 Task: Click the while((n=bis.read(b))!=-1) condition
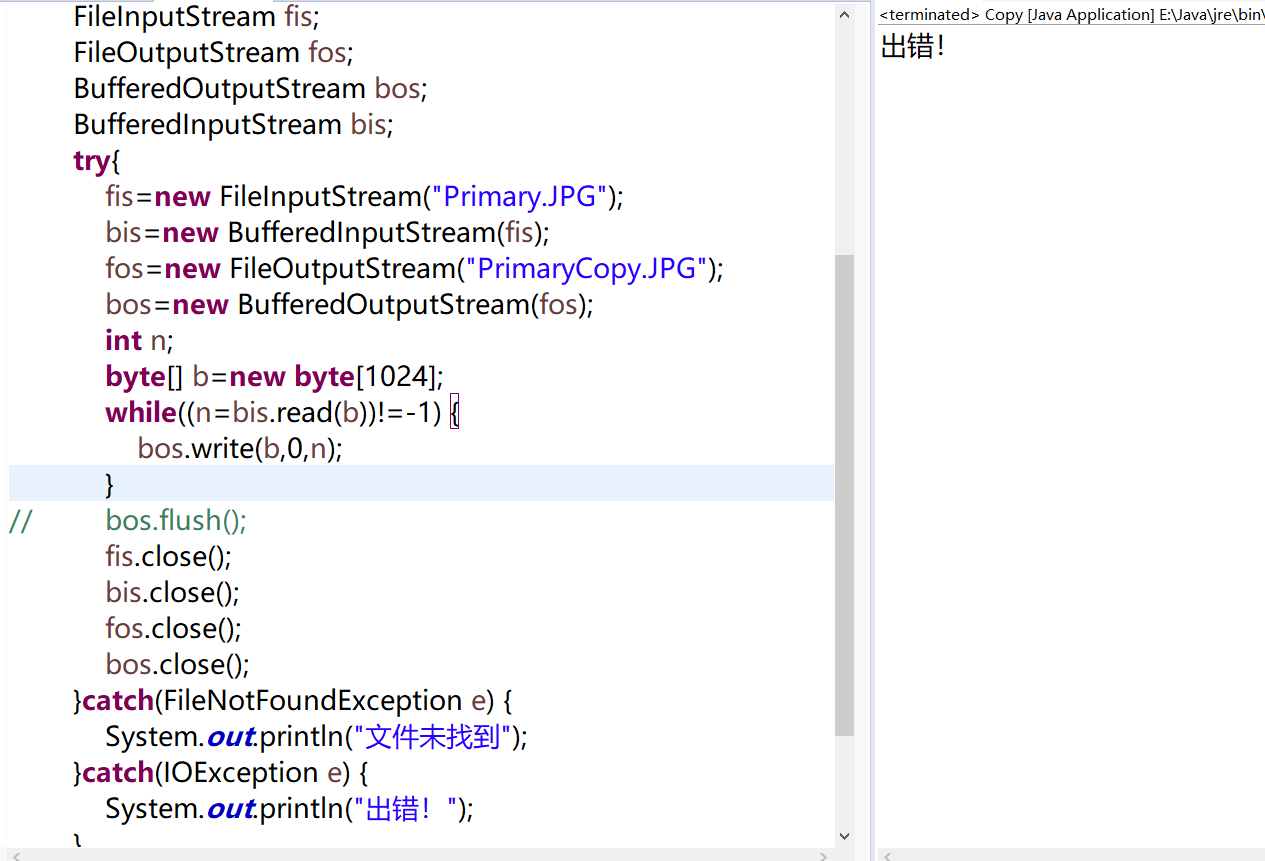pos(273,412)
